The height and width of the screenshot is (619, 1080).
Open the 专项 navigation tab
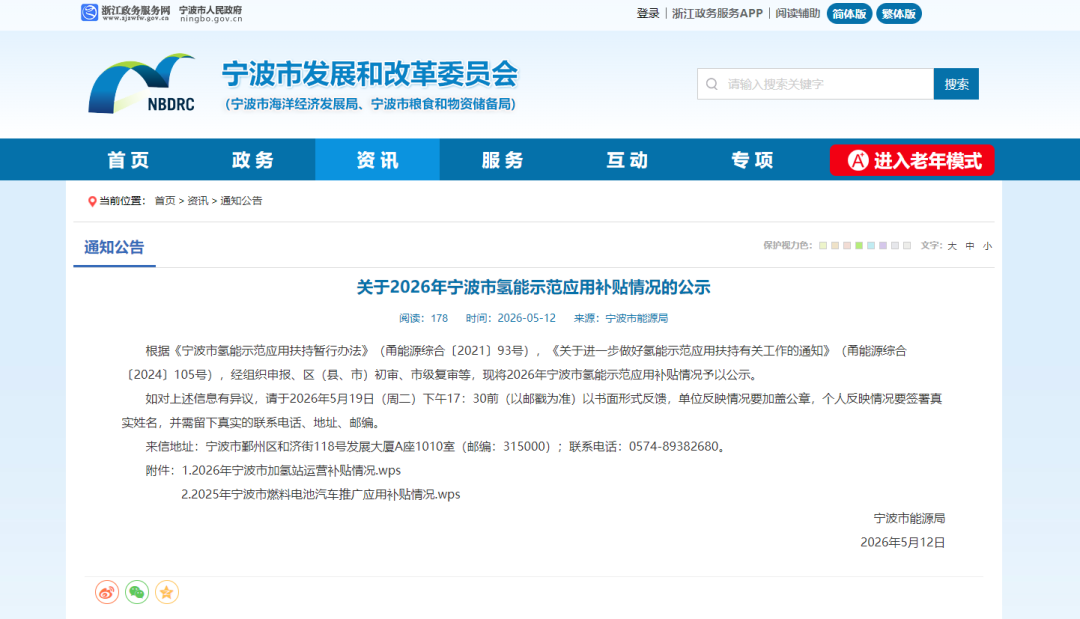[x=752, y=160]
